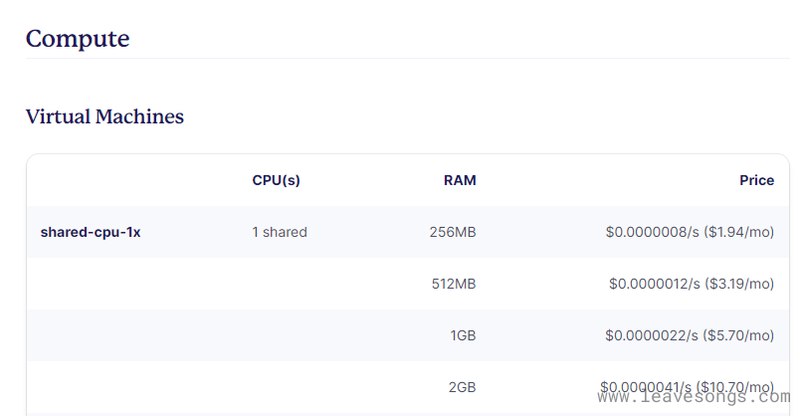Click the $5.70/mo price cell

tap(691, 336)
